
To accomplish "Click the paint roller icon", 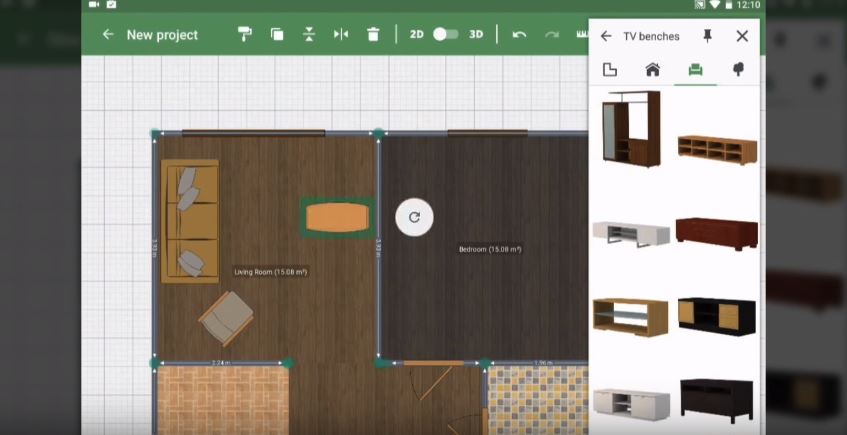I will pyautogui.click(x=245, y=35).
